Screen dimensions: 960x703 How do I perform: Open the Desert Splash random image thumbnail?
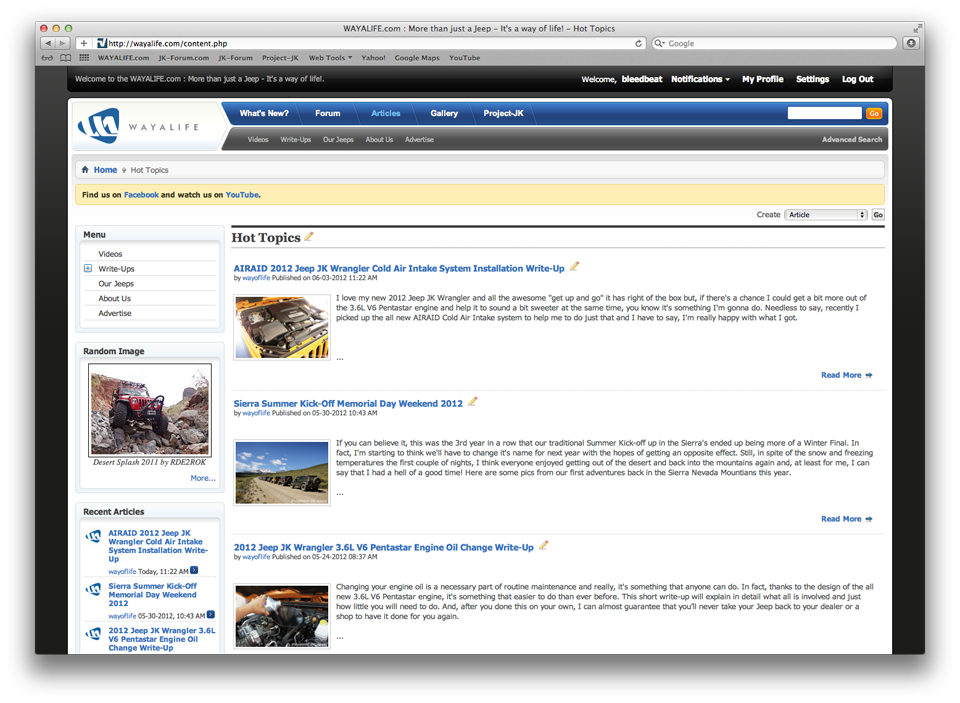point(150,410)
